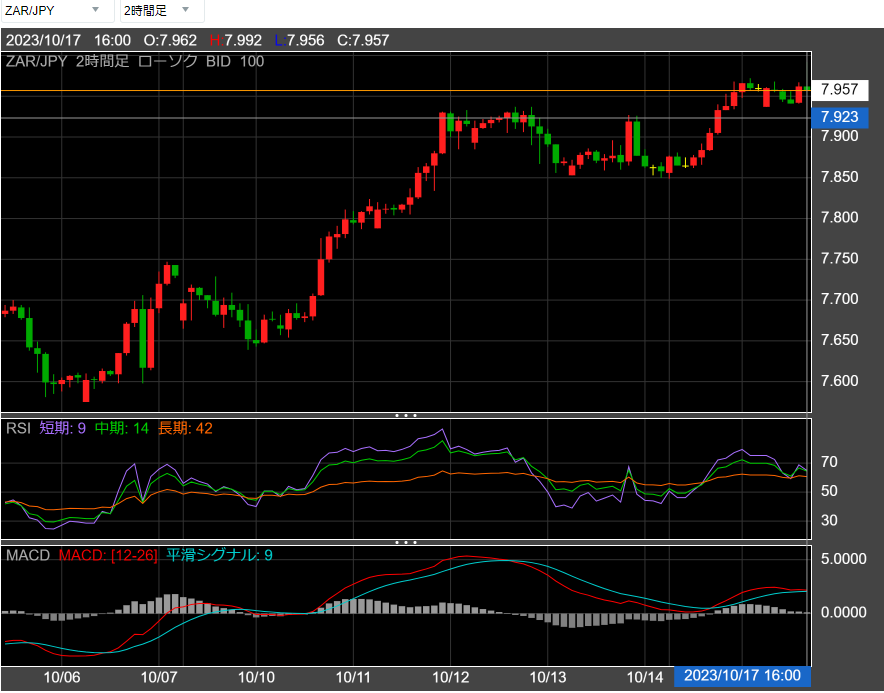Click the RSI 短期: 9 legend label
Image resolution: width=884 pixels, height=693 pixels.
click(63, 428)
